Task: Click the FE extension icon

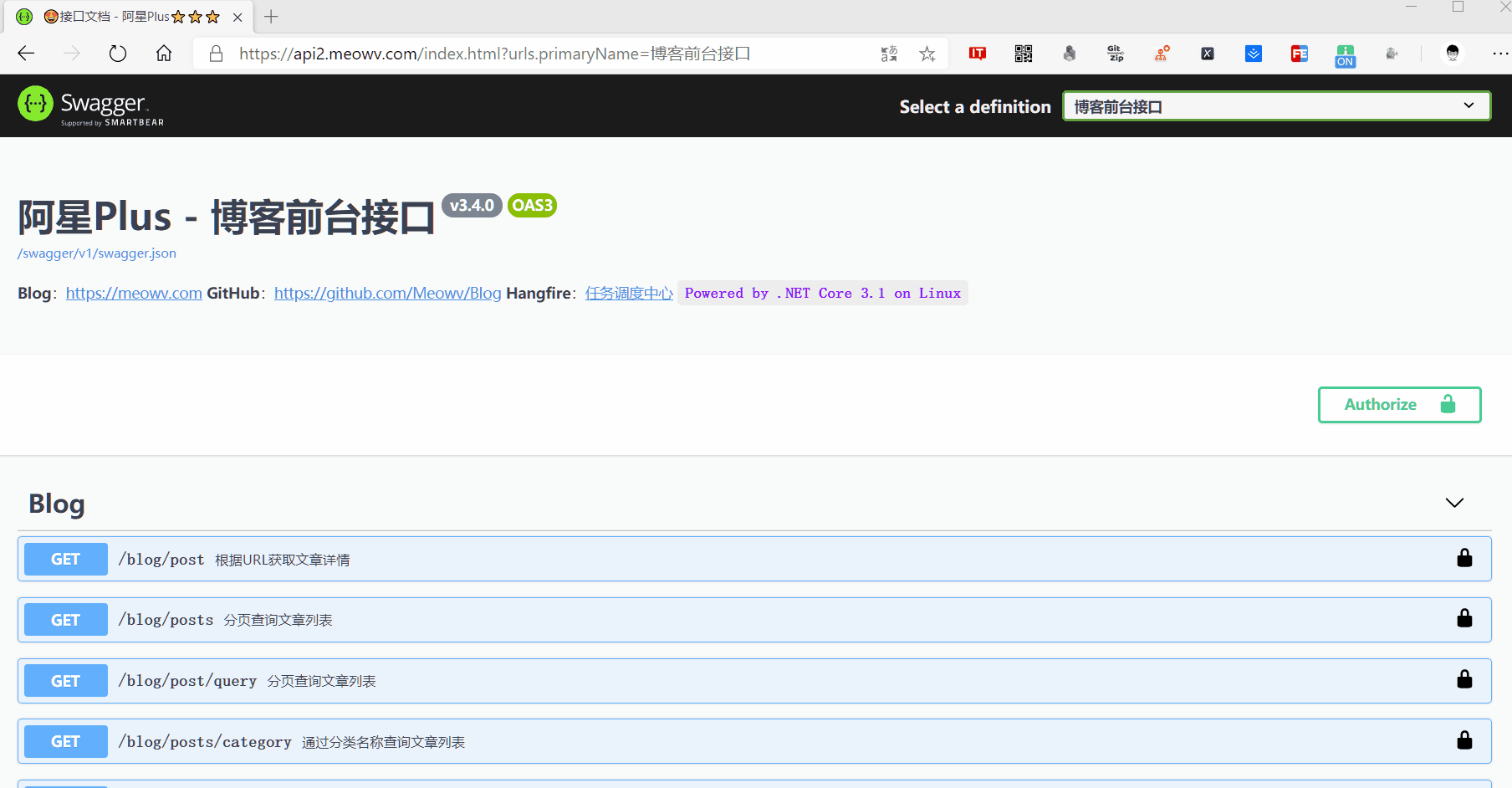Action: pyautogui.click(x=1299, y=54)
